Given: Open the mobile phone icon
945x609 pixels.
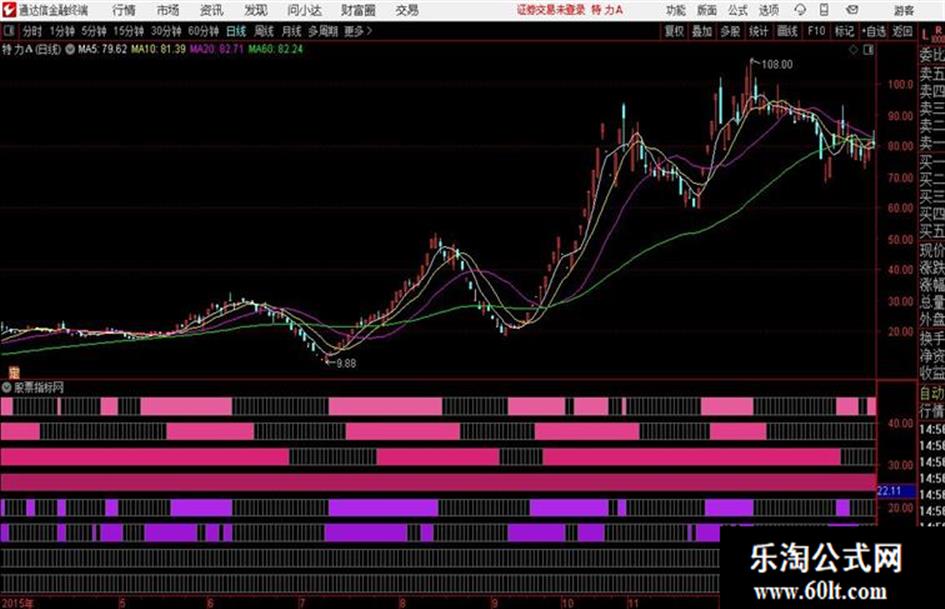Looking at the screenshot, I should [824, 10].
